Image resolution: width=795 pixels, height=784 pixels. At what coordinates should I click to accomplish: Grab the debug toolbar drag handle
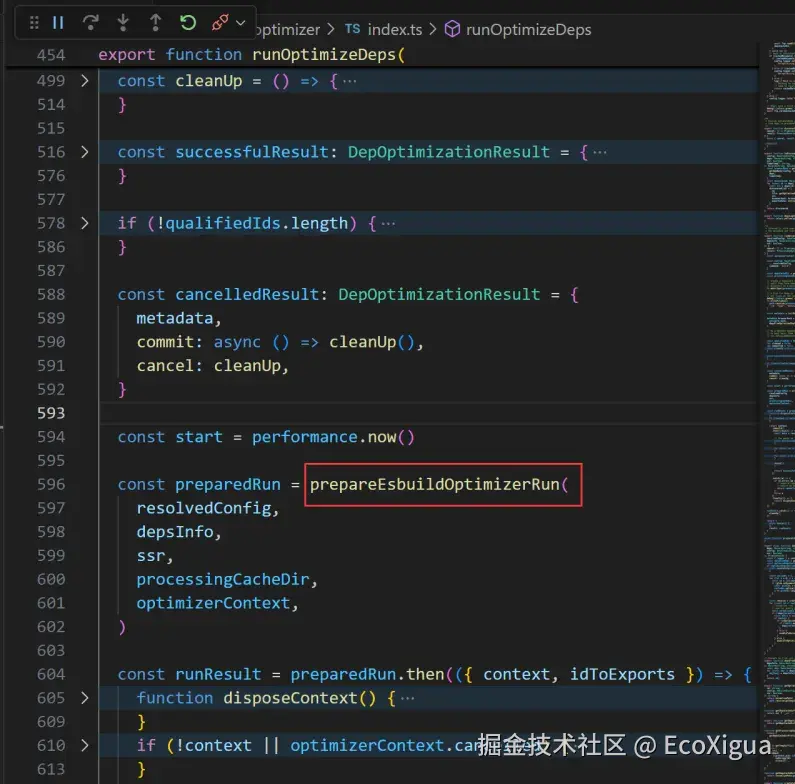(x=34, y=23)
